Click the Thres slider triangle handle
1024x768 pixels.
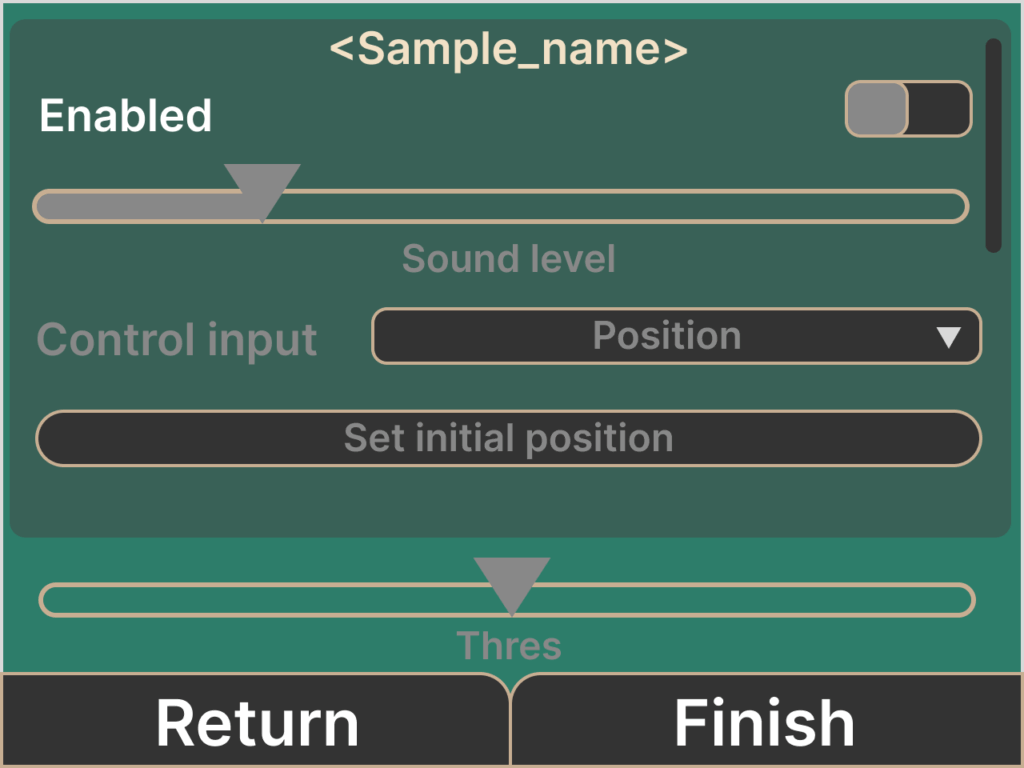pyautogui.click(x=512, y=580)
